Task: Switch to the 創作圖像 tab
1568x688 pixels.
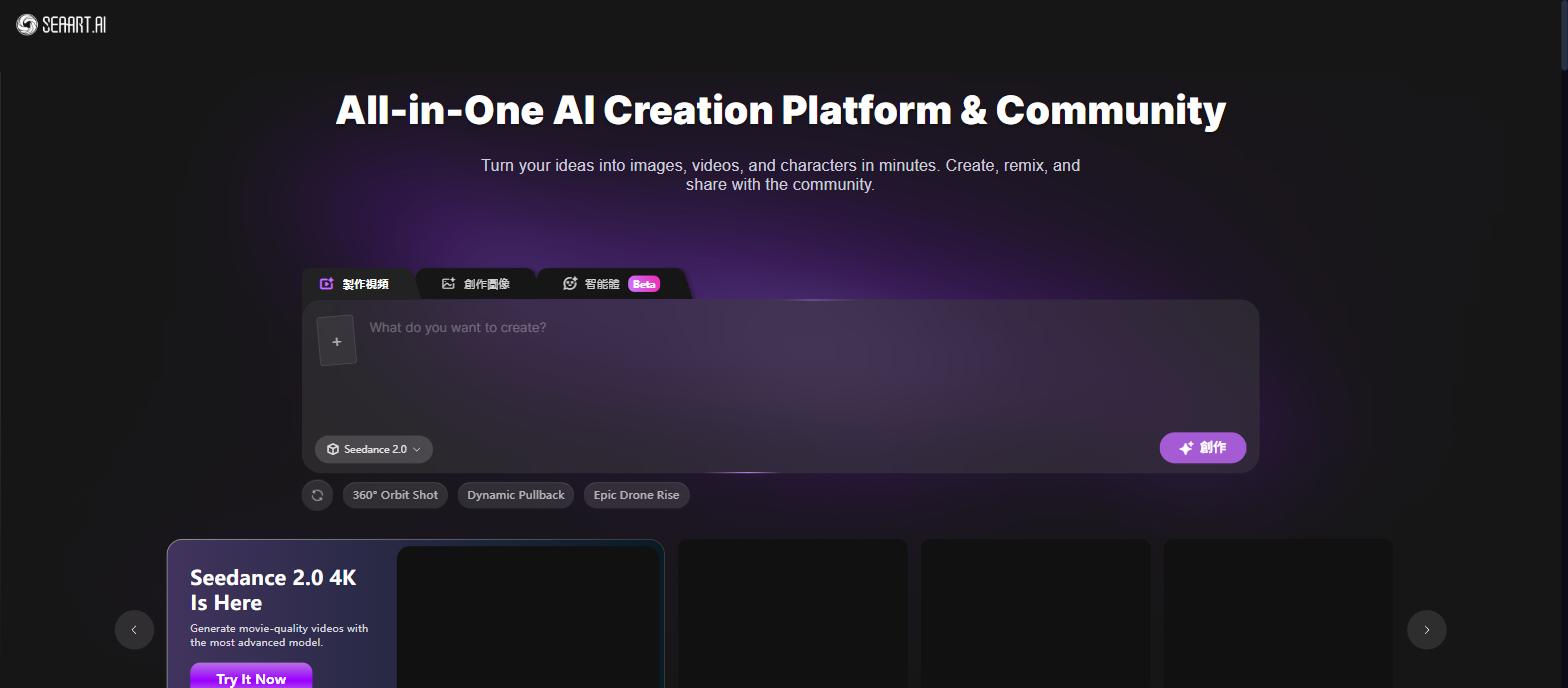Action: tap(476, 284)
